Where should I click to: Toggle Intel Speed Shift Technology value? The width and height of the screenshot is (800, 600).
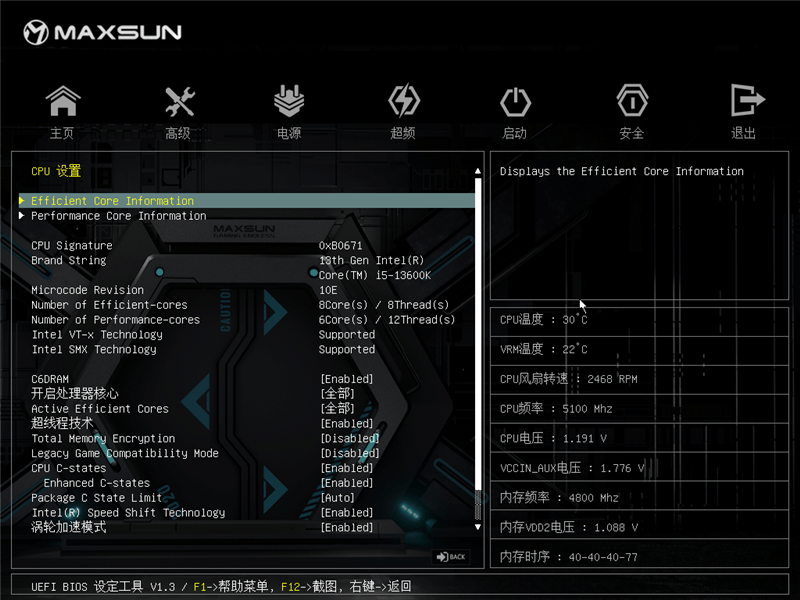click(x=347, y=512)
